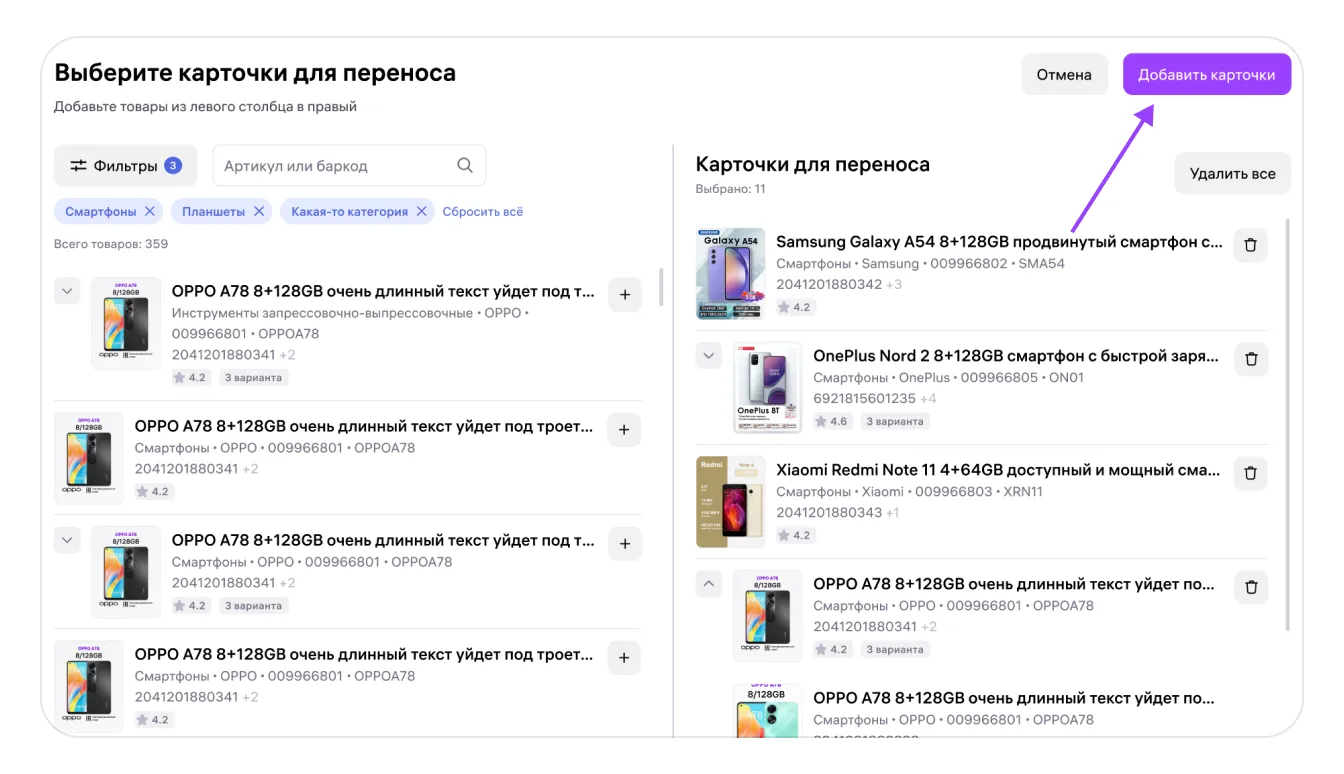Expand the OnePlus Nord 2 variants chevron
Screen dimensions: 1344x774
click(709, 356)
